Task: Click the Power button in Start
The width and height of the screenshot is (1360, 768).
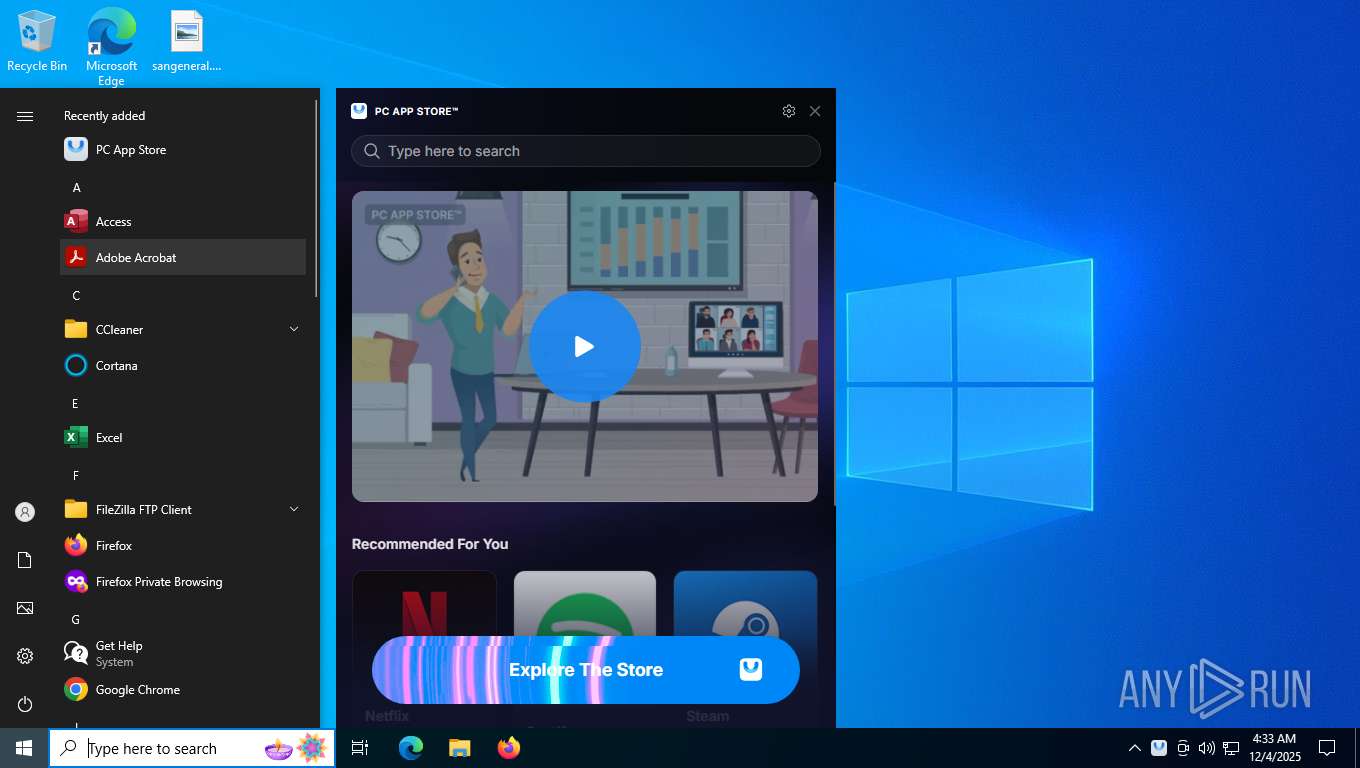Action: 25,704
